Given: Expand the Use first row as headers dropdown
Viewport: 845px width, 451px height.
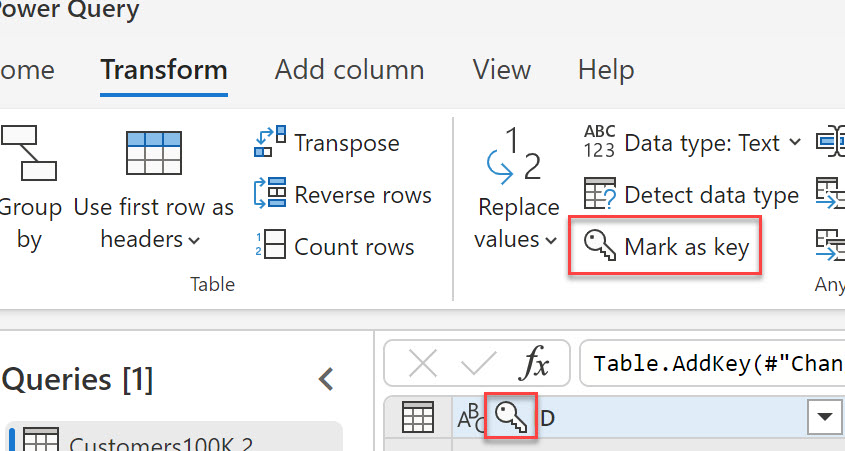Looking at the screenshot, I should point(193,241).
